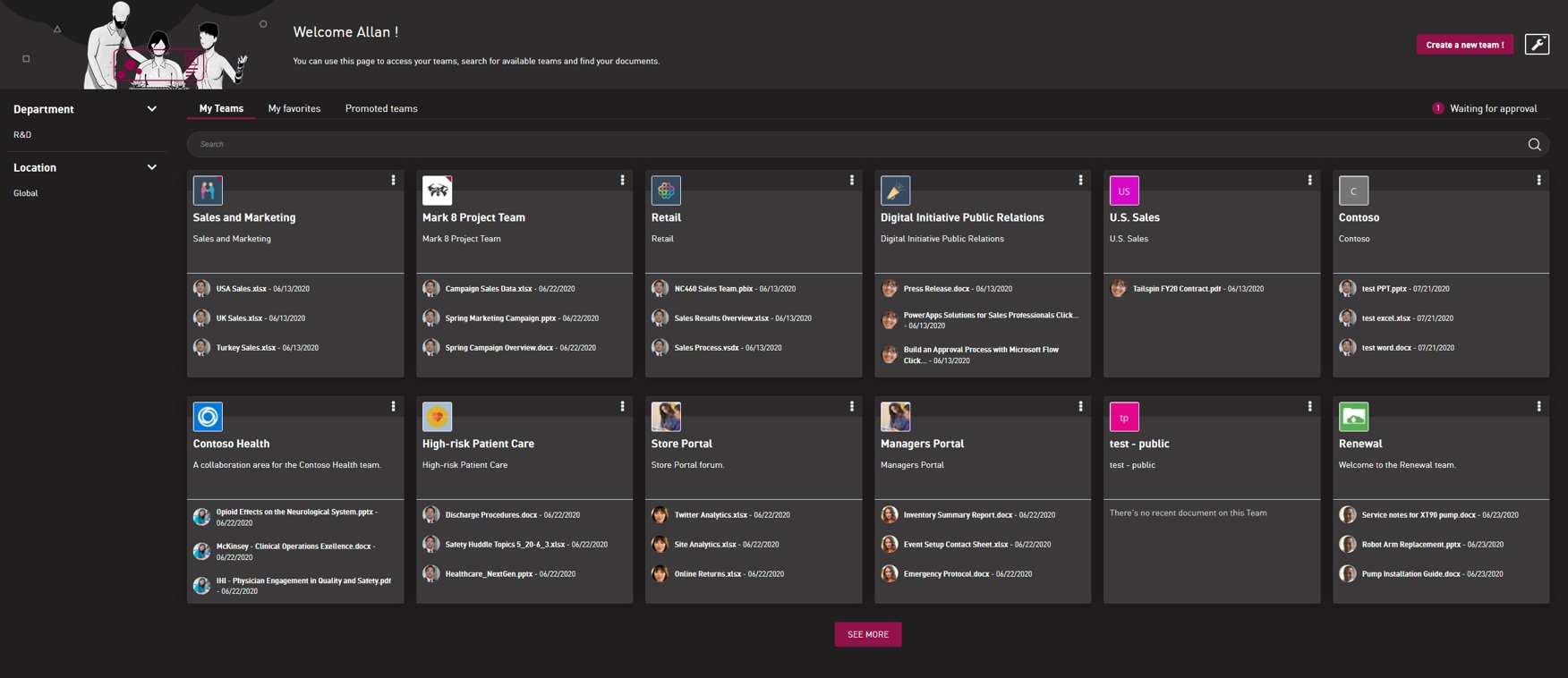The width and height of the screenshot is (1568, 678).
Task: Open Online Returns.xlsx document
Action: (708, 574)
